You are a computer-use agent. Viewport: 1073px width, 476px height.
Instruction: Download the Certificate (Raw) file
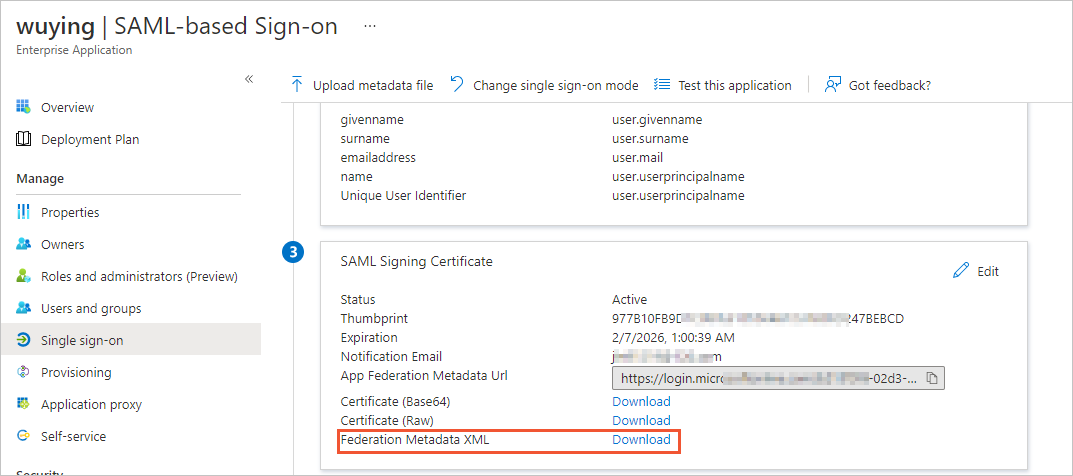tap(641, 420)
